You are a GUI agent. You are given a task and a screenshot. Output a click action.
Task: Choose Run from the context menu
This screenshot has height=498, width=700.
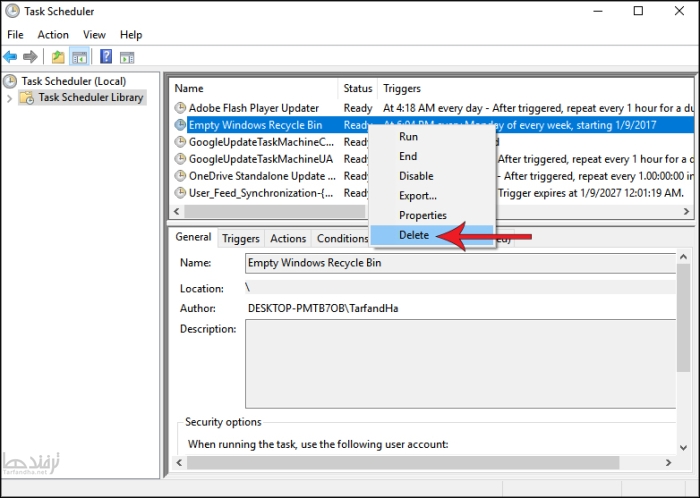(x=432, y=137)
